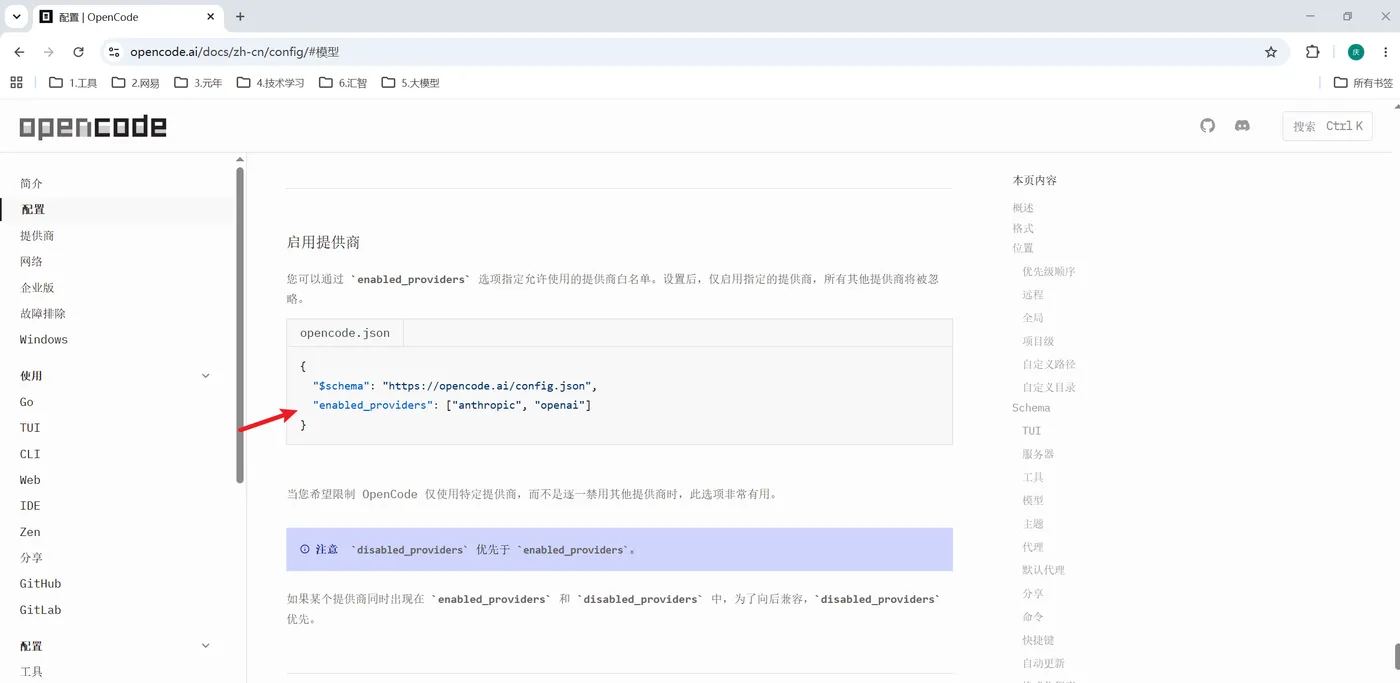
Task: Select the TUI sidebar entry
Action: pyautogui.click(x=30, y=428)
